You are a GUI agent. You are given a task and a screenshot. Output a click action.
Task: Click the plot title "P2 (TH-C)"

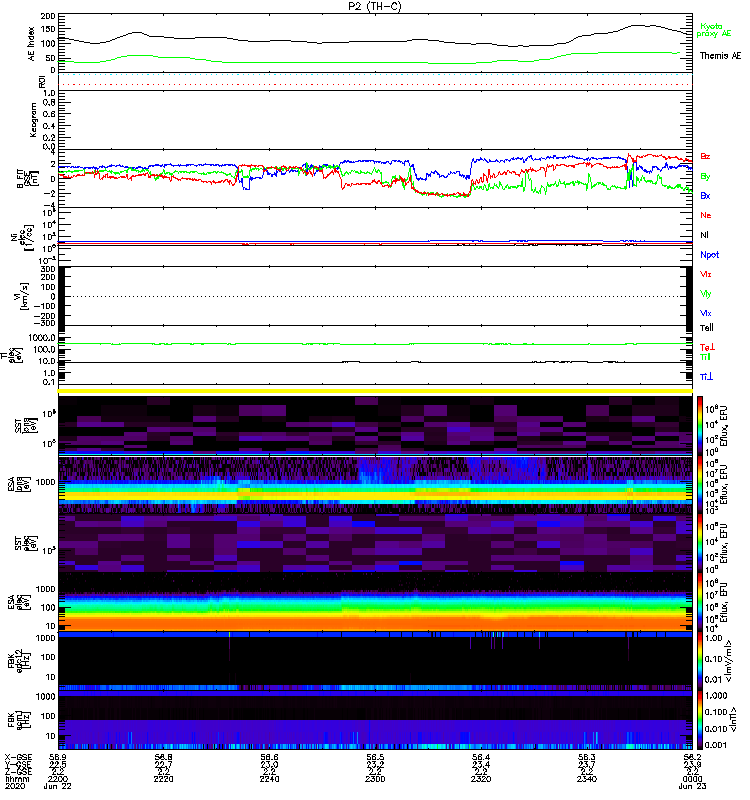coord(375,6)
